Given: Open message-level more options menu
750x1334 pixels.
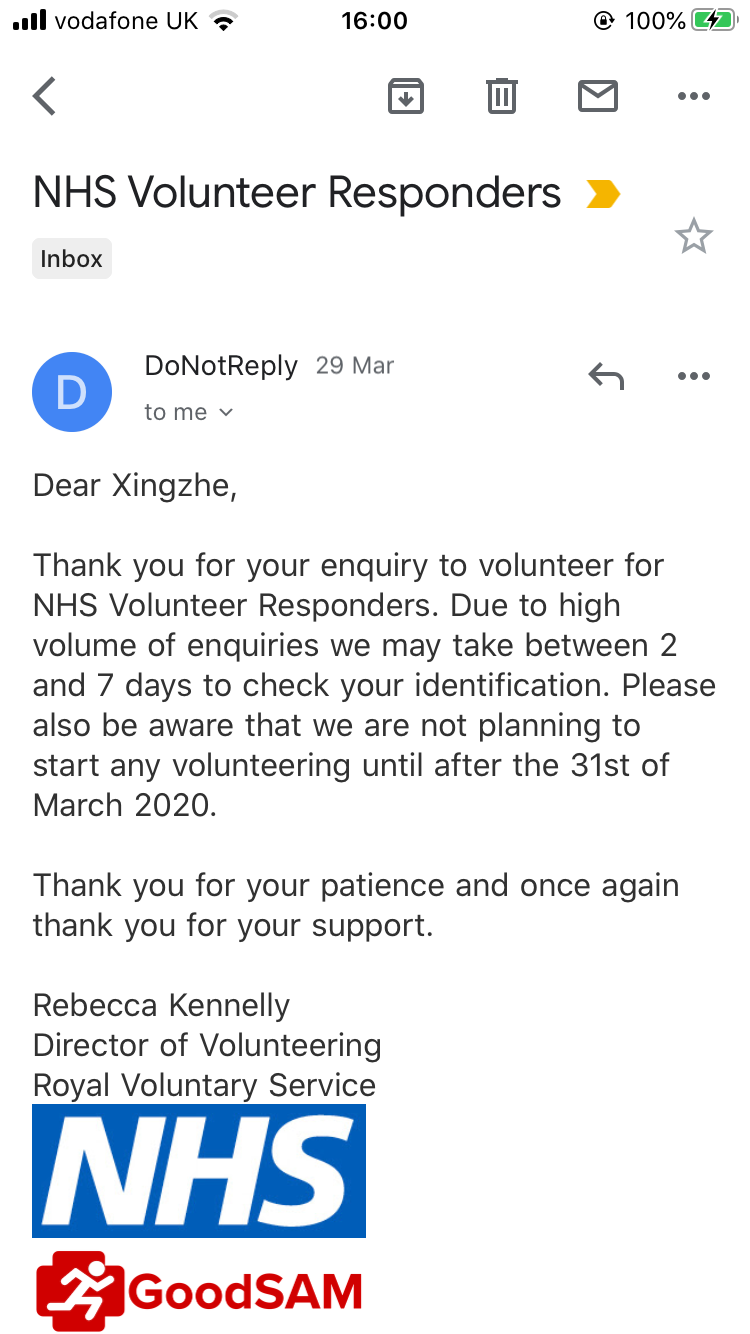Looking at the screenshot, I should (693, 376).
